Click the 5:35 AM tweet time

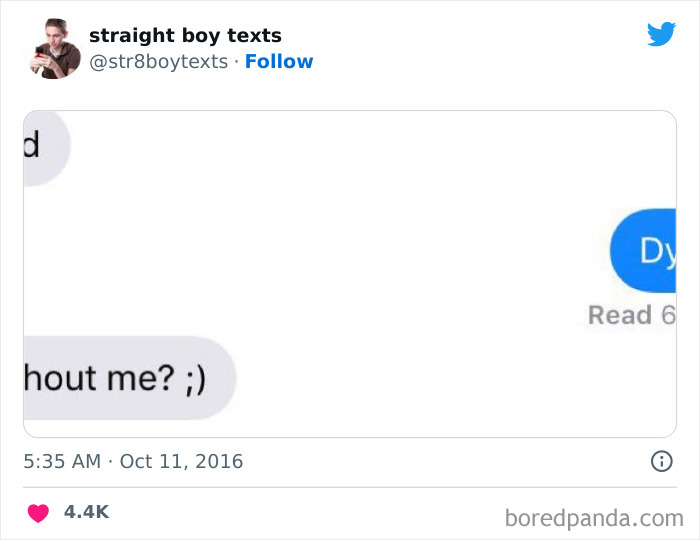click(x=61, y=462)
